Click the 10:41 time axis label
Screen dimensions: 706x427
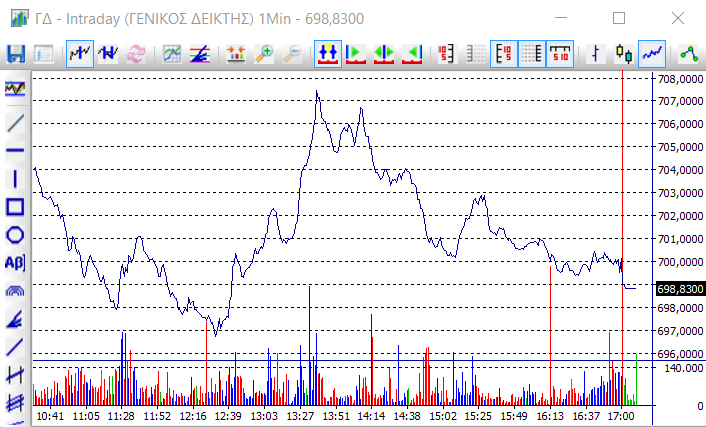click(x=50, y=416)
